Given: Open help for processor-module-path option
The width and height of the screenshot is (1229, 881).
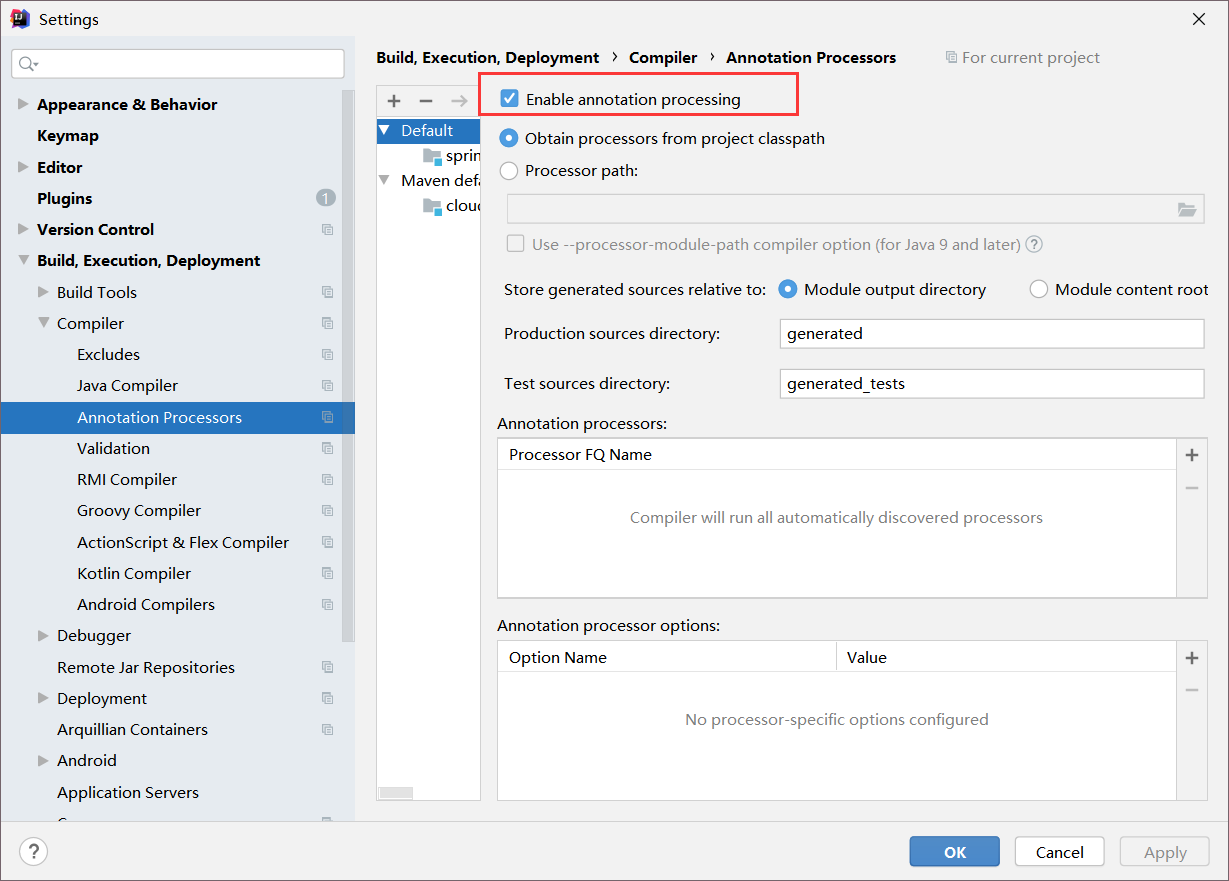Looking at the screenshot, I should point(1034,244).
